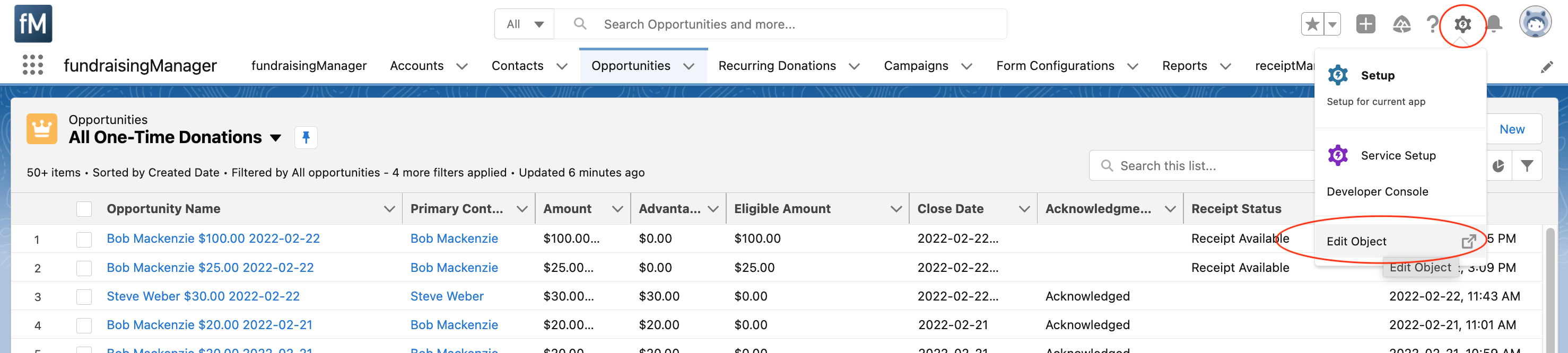Open Bob Mackenzie $25.00 2022-02-22 opportunity

click(x=210, y=268)
